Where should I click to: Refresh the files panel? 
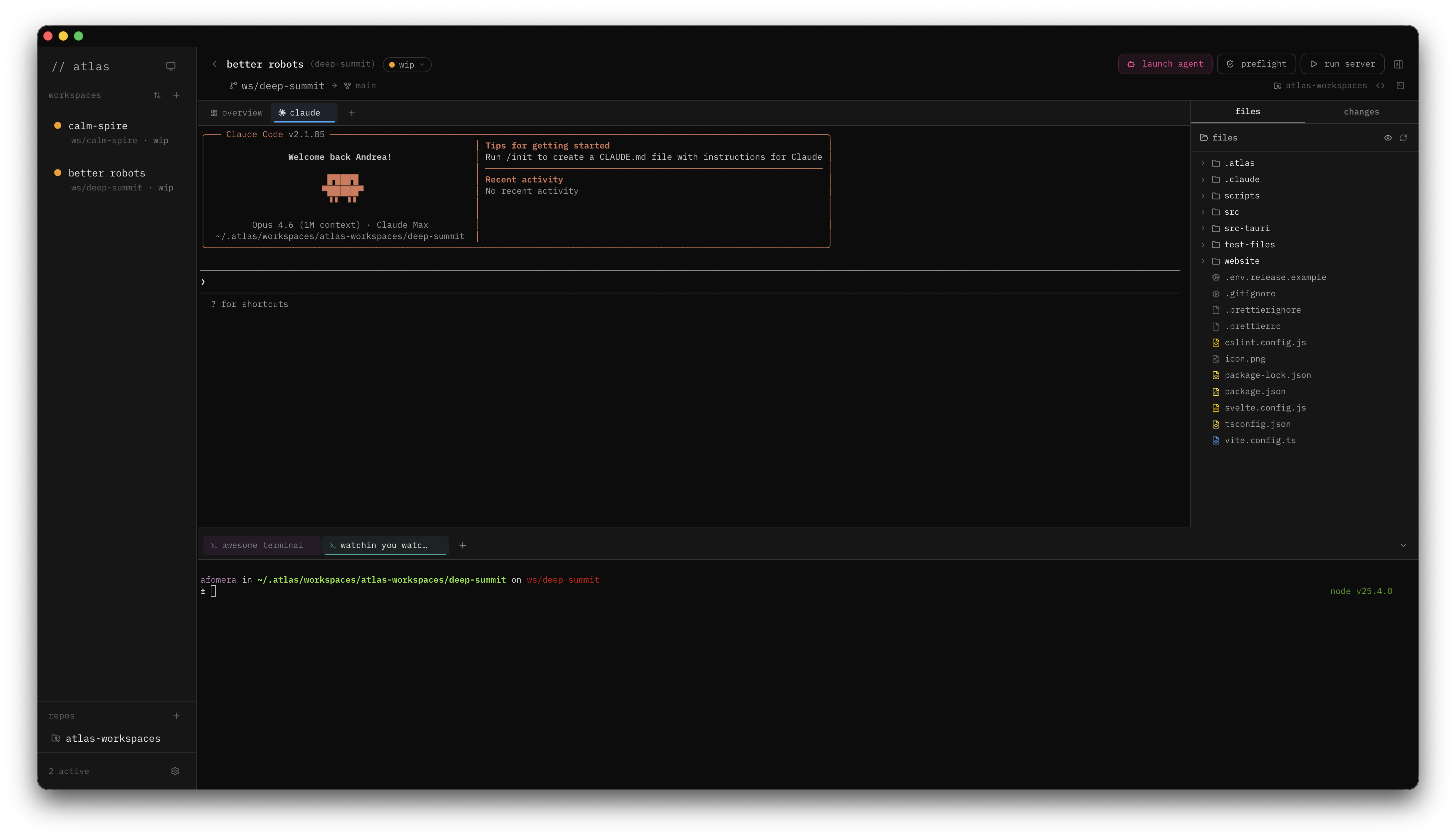tap(1404, 138)
